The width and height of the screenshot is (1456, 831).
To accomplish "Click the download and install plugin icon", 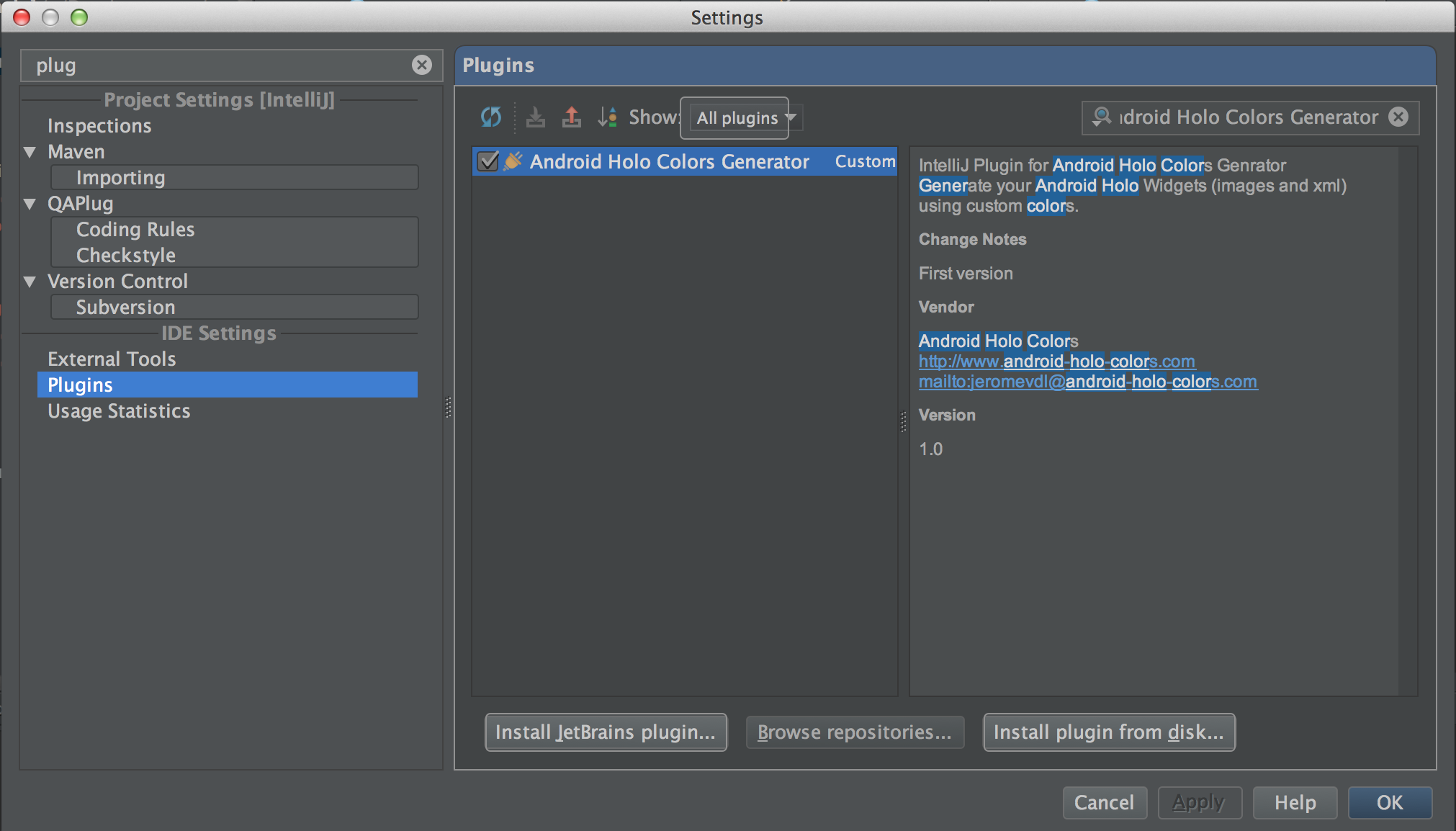I will point(535,117).
